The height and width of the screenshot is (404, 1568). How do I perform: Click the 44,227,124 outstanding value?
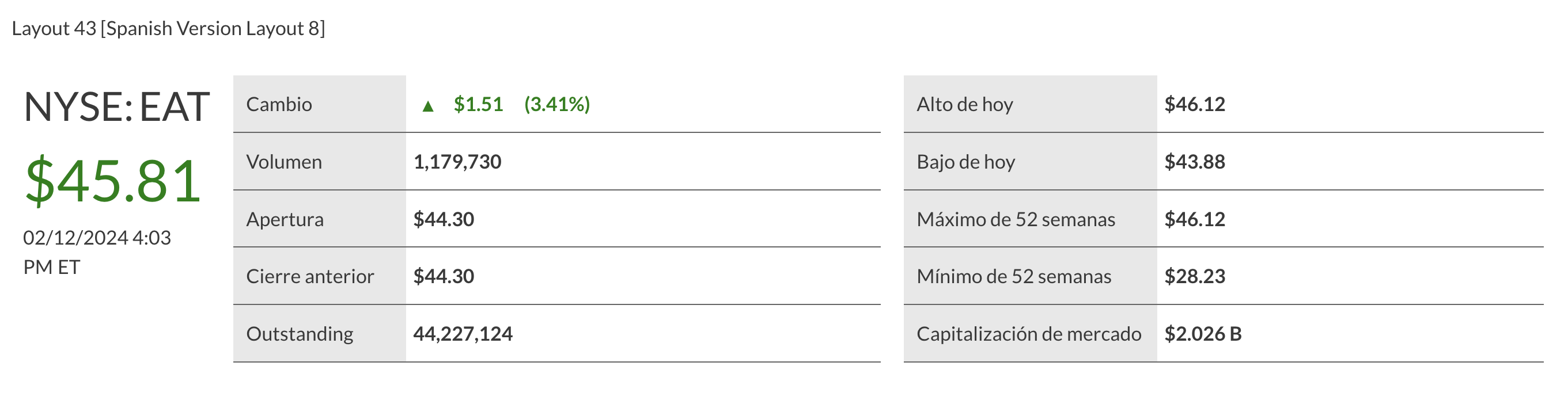pos(463,333)
